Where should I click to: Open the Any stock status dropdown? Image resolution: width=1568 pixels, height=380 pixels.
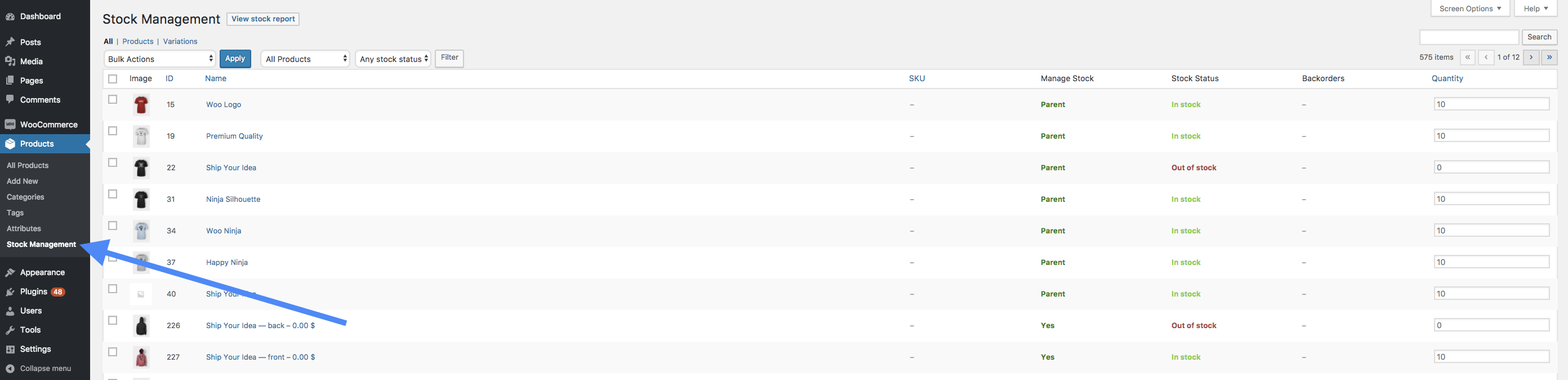coord(393,59)
